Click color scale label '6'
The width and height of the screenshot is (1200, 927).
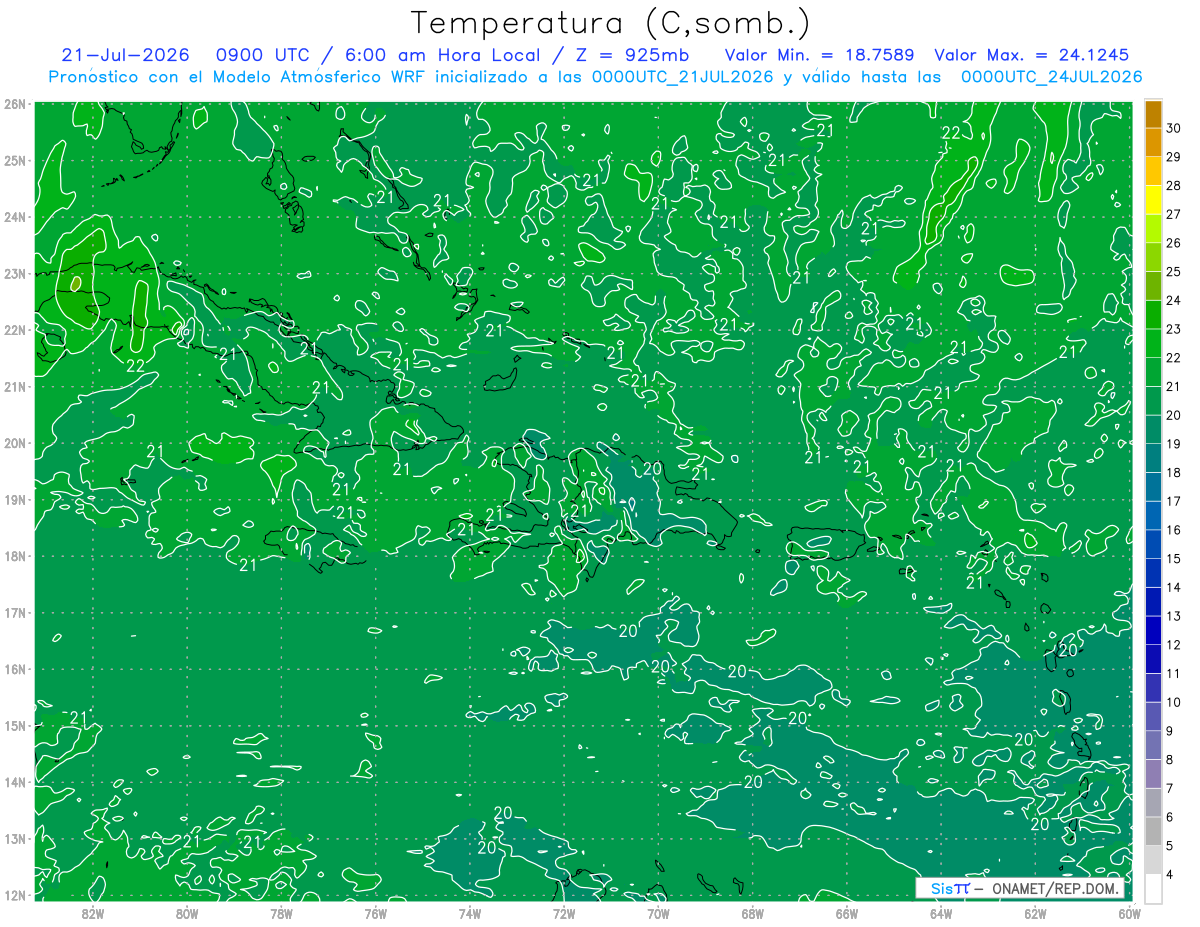pos(1171,816)
